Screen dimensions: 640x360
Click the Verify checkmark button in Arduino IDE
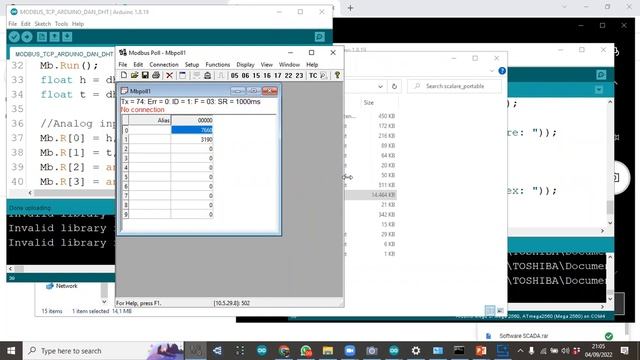[14, 37]
